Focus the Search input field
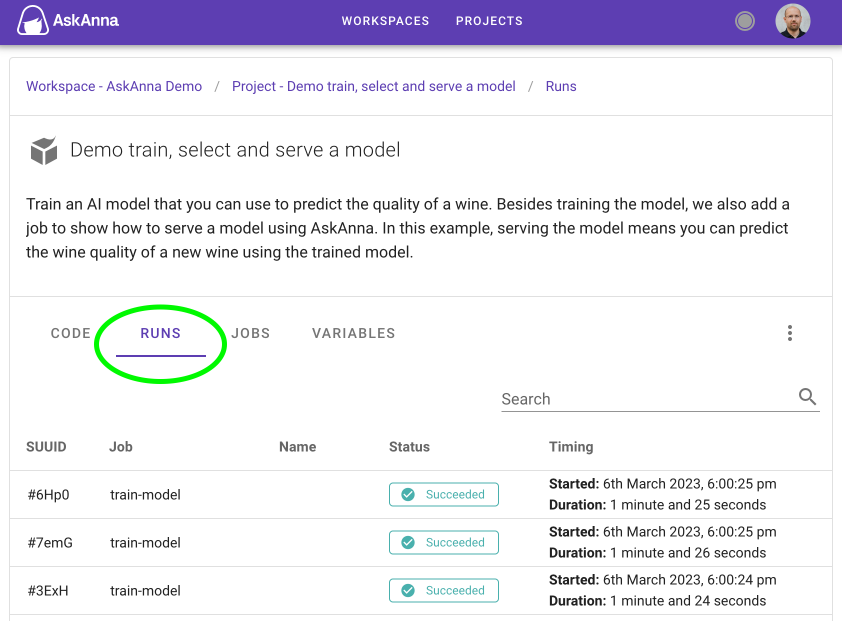The width and height of the screenshot is (842, 621). click(647, 399)
